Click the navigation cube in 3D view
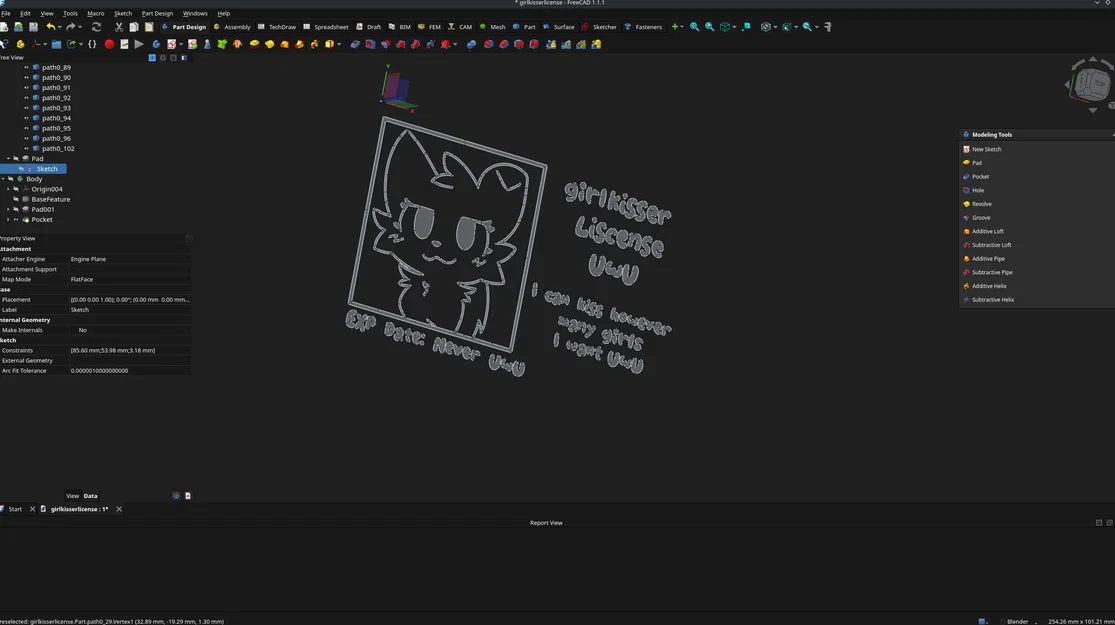Screen dimensions: 1115x625 point(1091,85)
